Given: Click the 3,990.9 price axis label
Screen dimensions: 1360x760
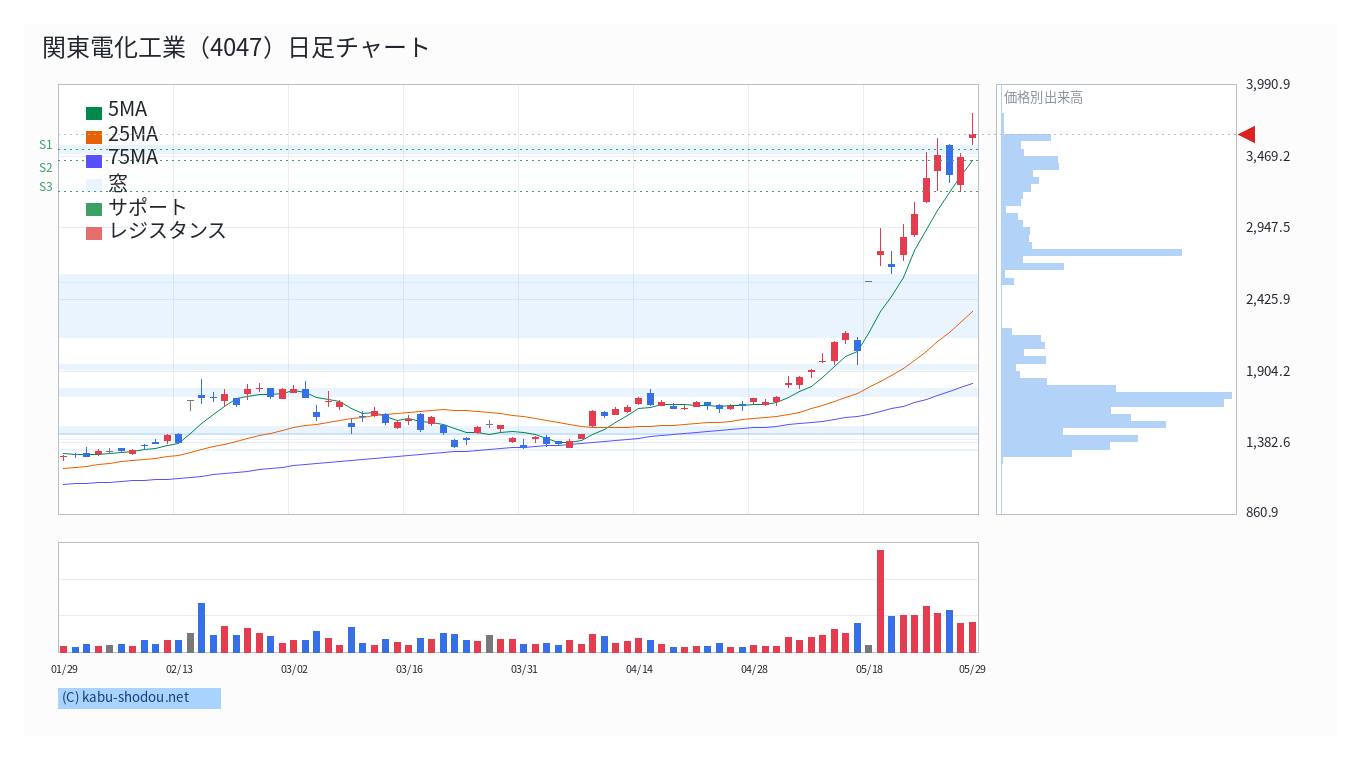Looking at the screenshot, I should [x=1268, y=84].
